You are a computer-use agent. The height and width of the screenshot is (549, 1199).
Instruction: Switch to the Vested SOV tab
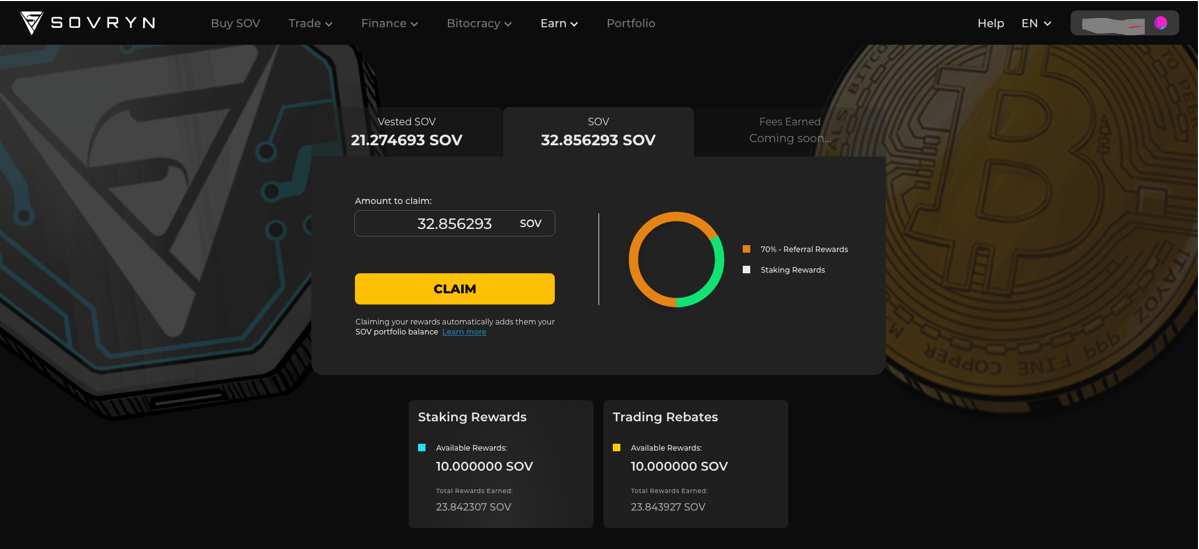click(407, 132)
